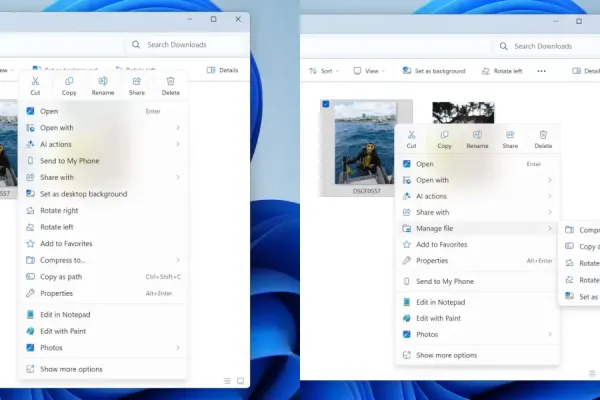Click Send to My Phone in left menu

click(x=103, y=161)
